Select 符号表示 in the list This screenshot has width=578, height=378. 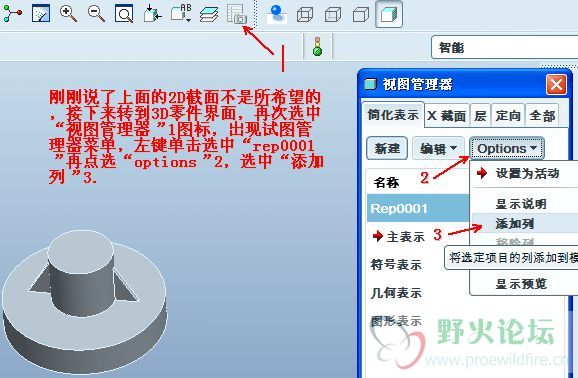click(x=396, y=265)
